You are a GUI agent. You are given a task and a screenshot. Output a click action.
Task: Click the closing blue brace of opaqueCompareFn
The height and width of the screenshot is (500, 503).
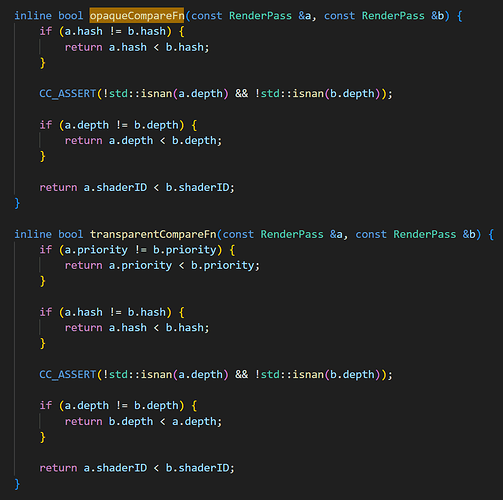(17, 203)
